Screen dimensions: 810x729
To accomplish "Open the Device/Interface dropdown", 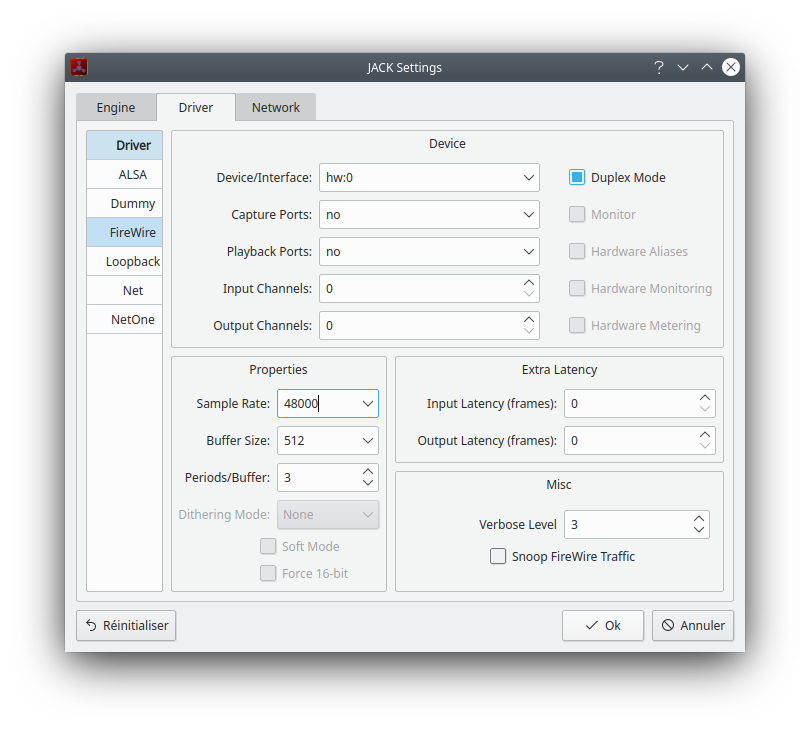I will click(x=429, y=178).
